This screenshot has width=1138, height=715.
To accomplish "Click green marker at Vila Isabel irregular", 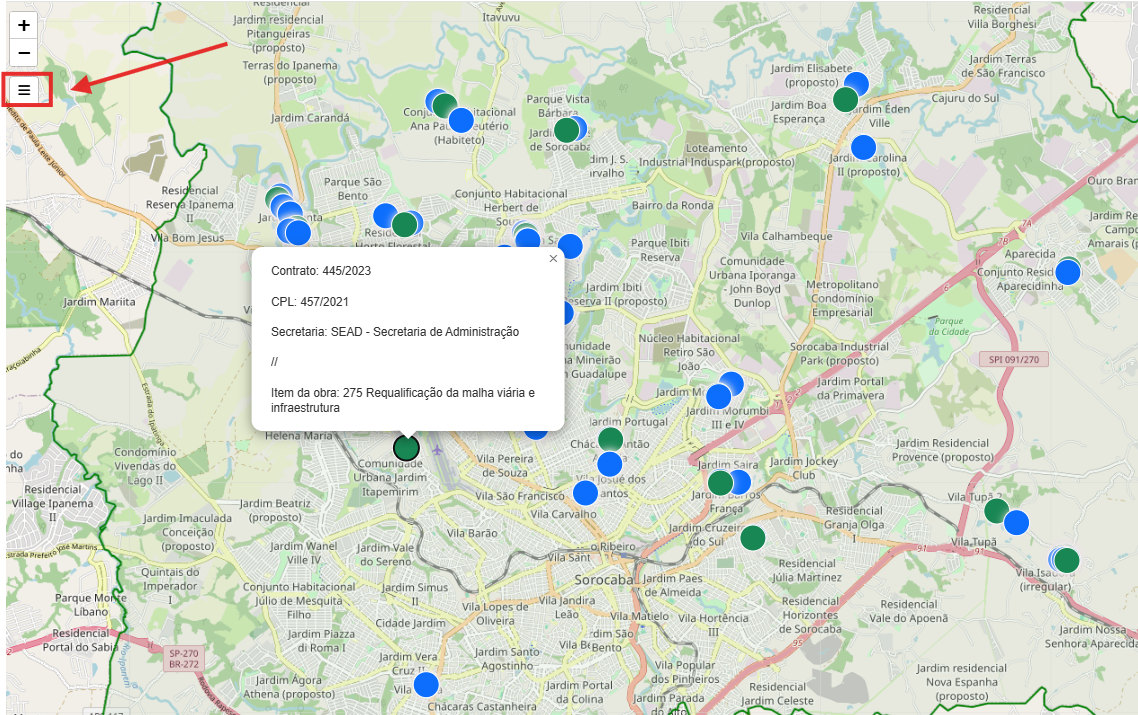I will 1068,561.
